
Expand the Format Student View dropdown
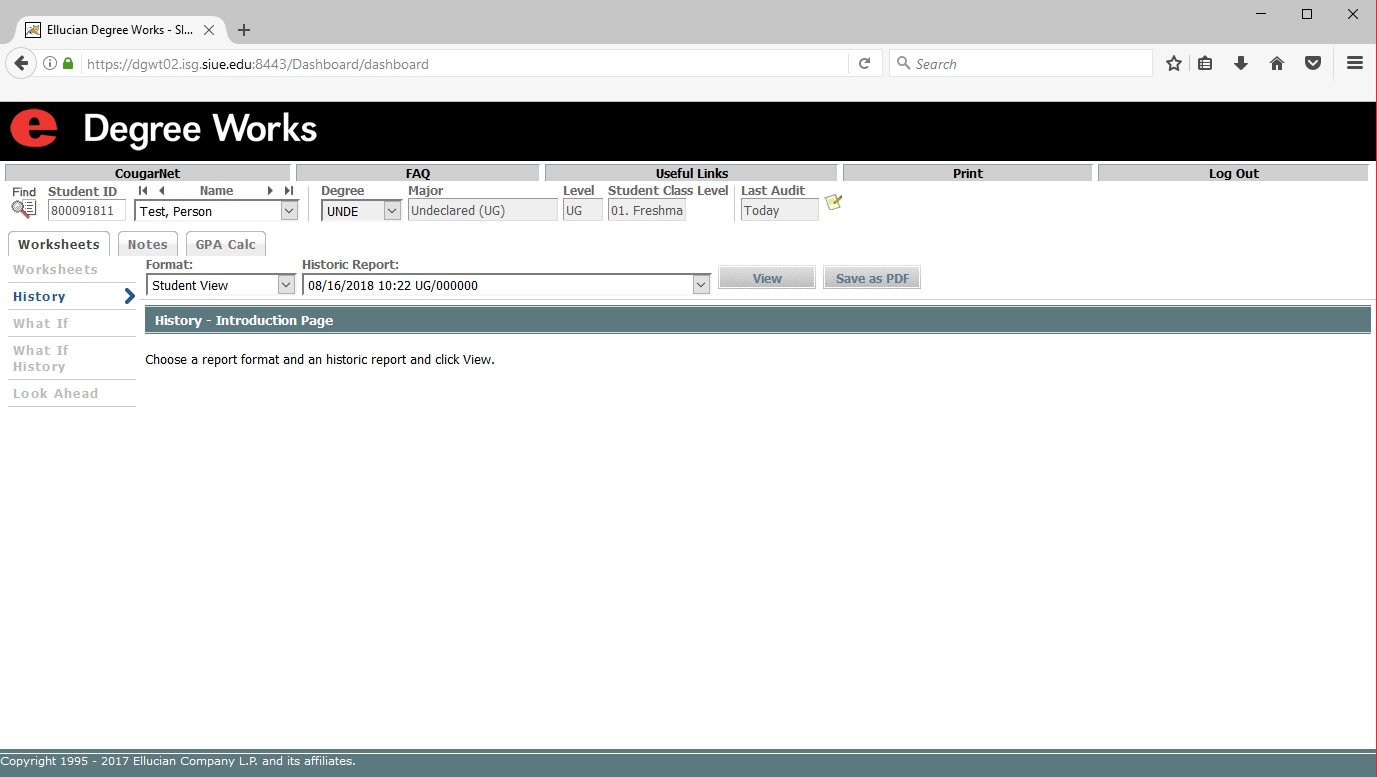[x=285, y=286]
